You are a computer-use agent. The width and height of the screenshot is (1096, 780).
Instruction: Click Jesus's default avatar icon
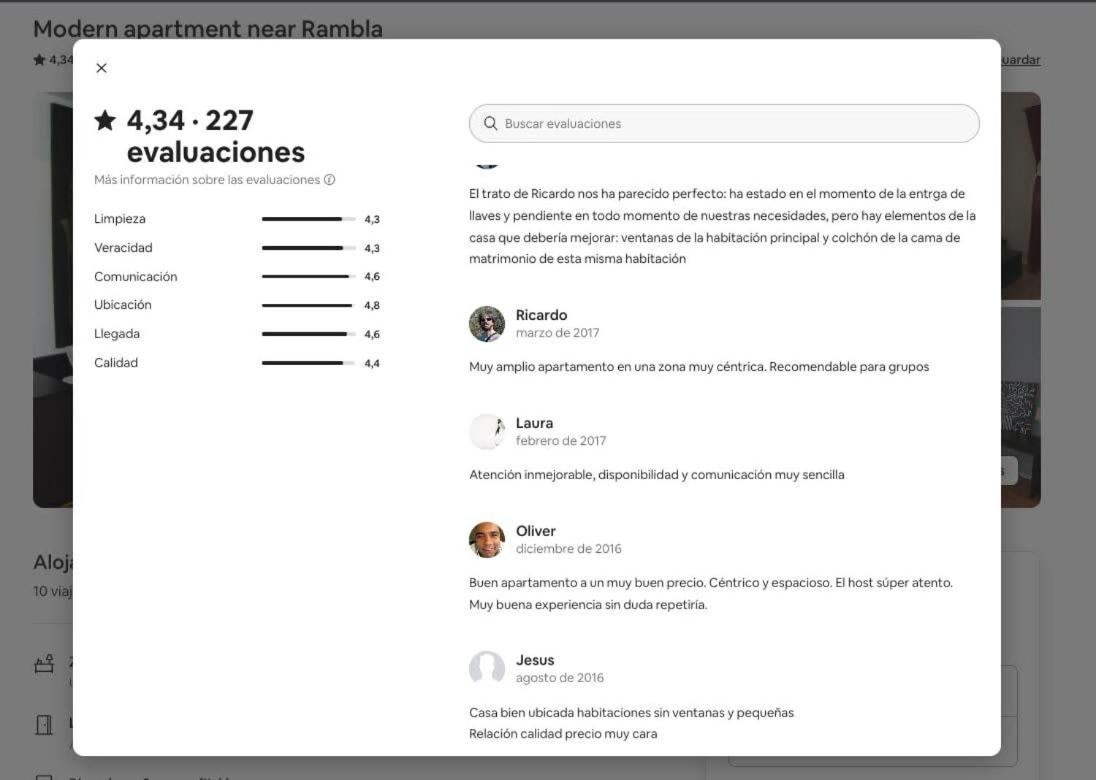(487, 669)
